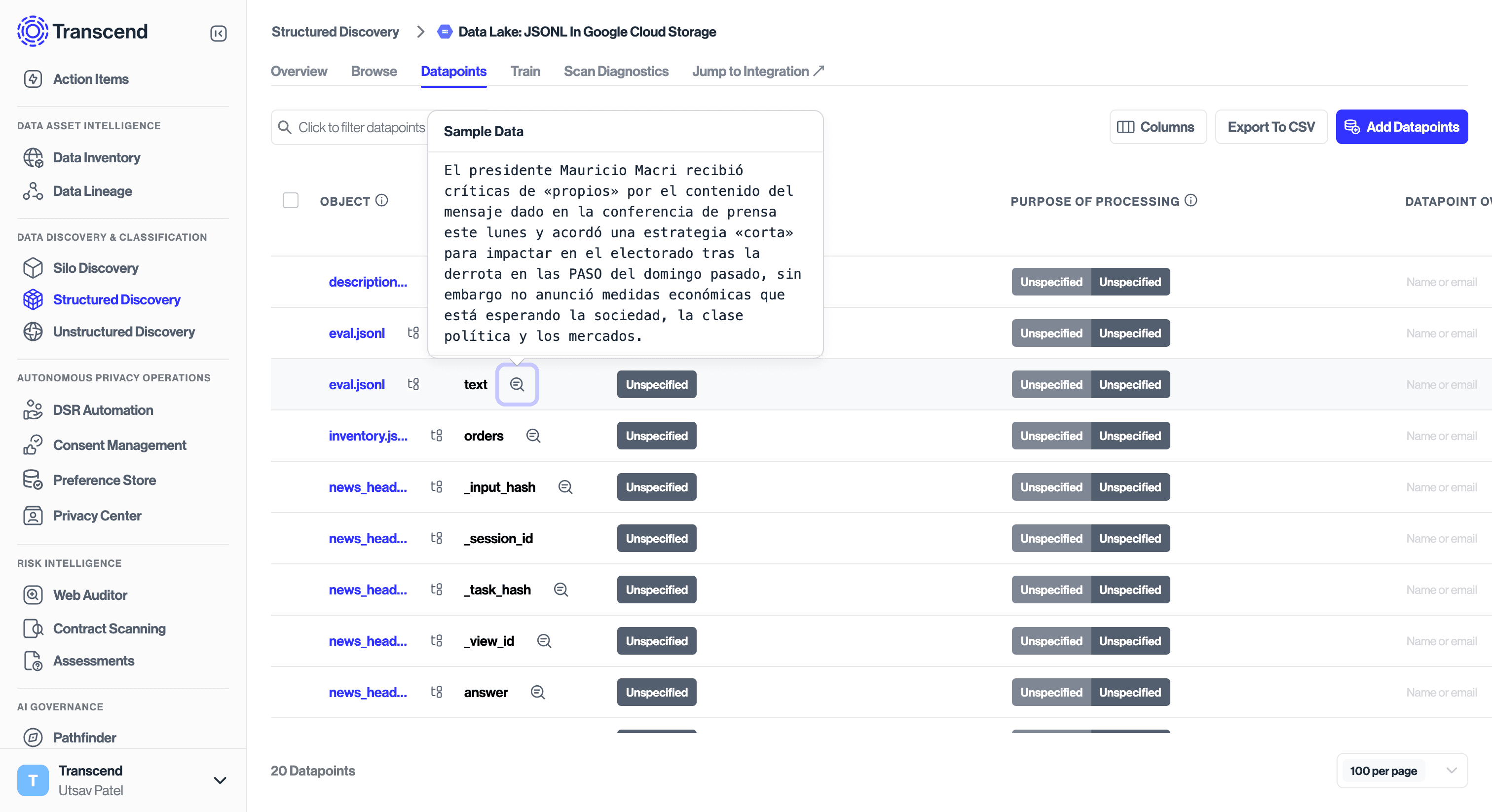Click the Pathfinder AI Governance icon
This screenshot has width=1492, height=812.
click(33, 737)
